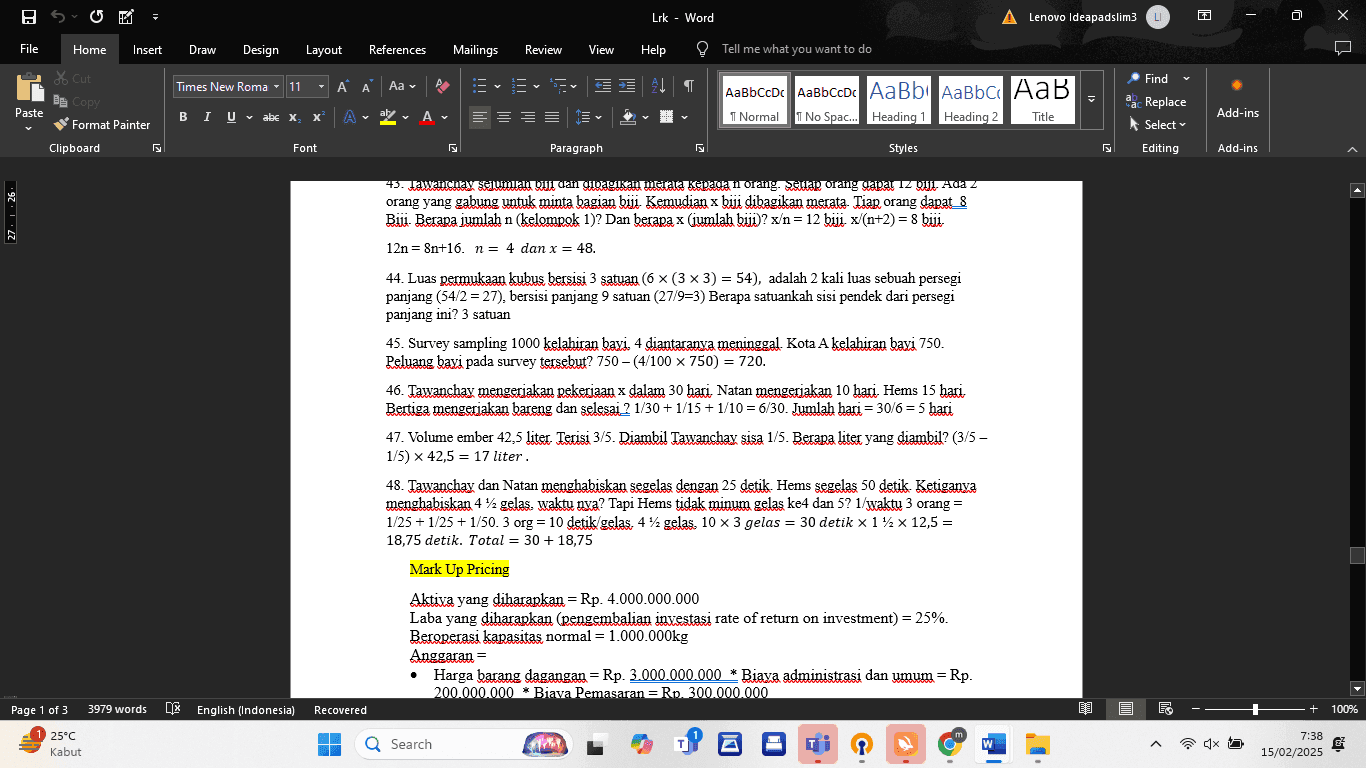
Task: Decrease the font size with Shrink Font
Action: click(367, 87)
